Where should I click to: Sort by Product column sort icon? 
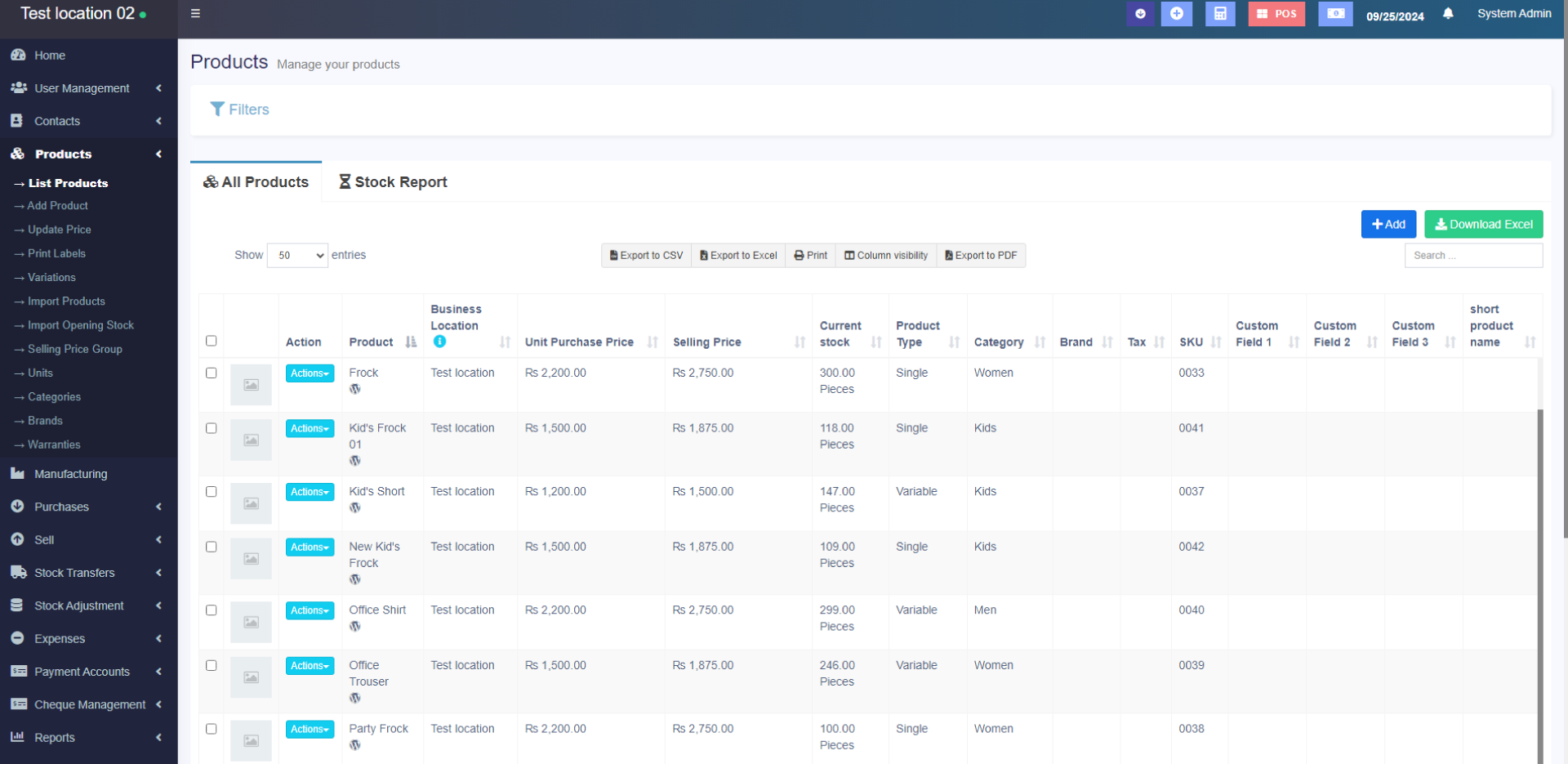[411, 342]
